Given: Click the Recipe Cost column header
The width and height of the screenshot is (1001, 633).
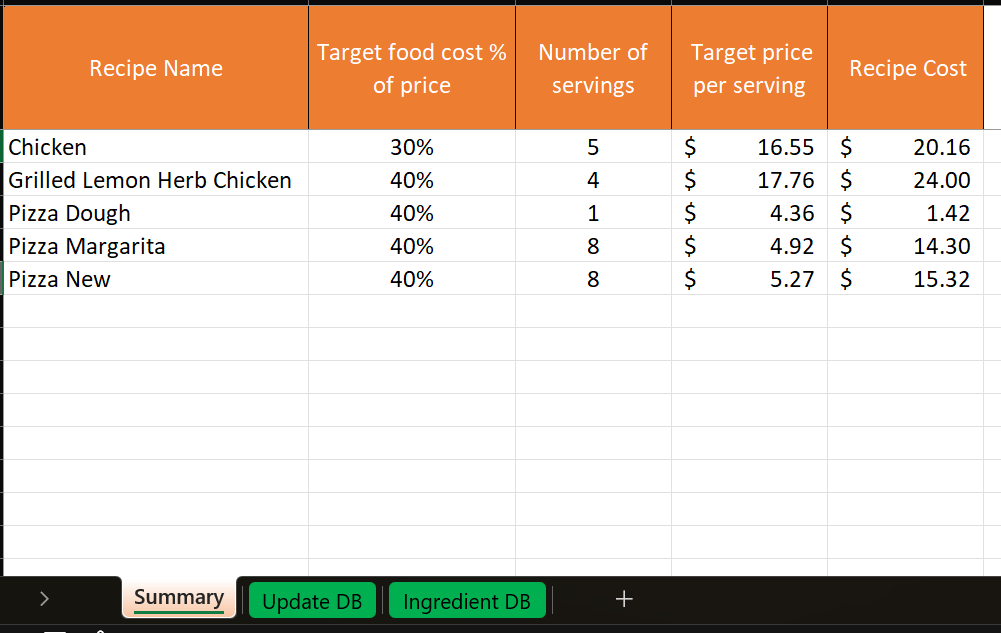Looking at the screenshot, I should pyautogui.click(x=907, y=68).
